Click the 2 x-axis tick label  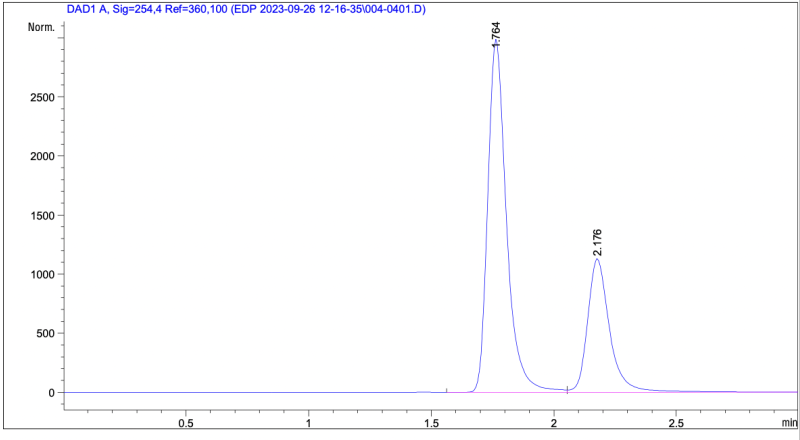click(x=554, y=423)
